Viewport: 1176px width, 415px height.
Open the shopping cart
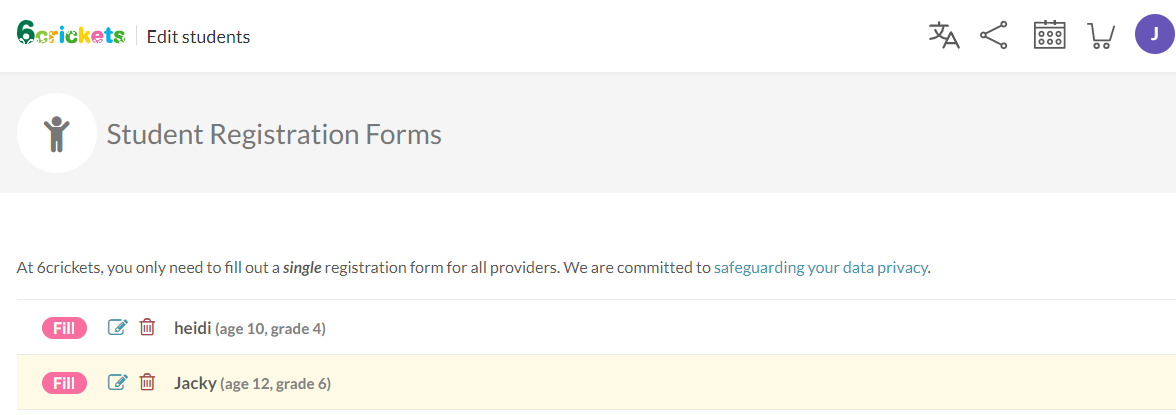(1101, 36)
